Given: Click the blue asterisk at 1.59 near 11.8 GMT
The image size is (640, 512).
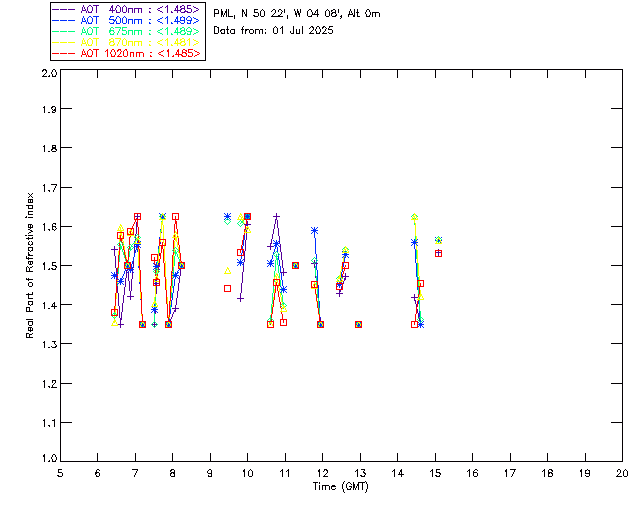Looking at the screenshot, I should (x=314, y=231).
